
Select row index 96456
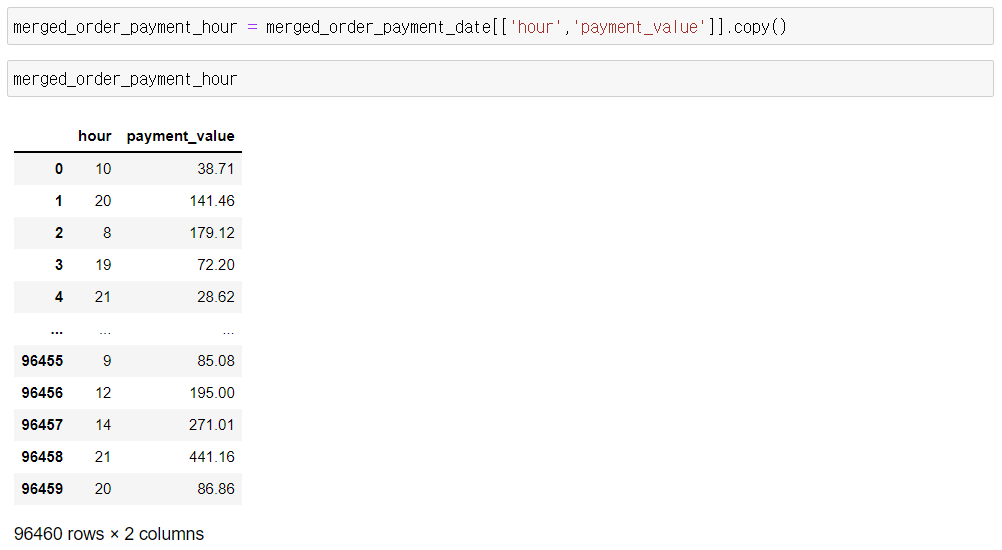coord(42,392)
